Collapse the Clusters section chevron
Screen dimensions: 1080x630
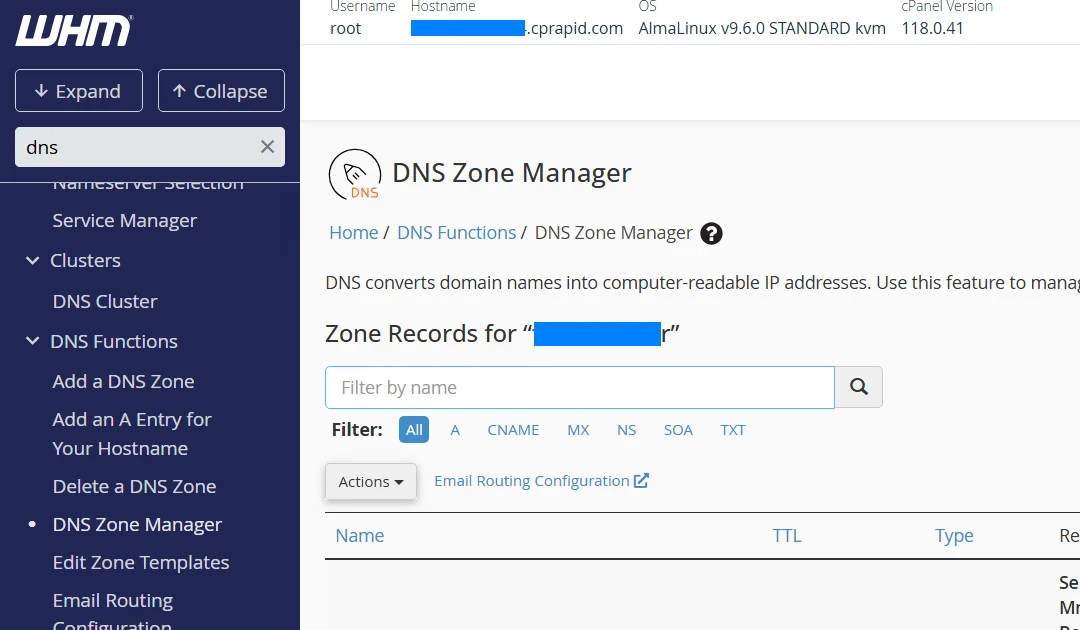point(32,260)
